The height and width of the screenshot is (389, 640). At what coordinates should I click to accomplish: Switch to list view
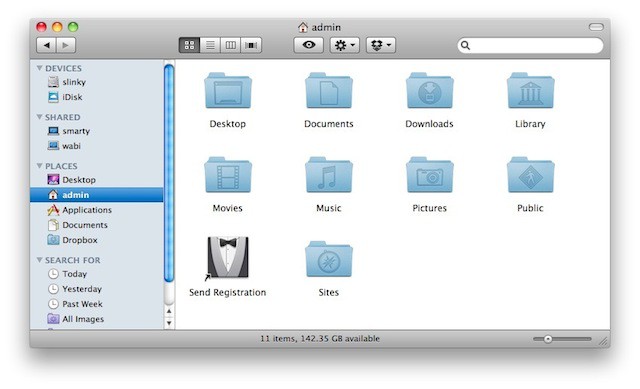coord(210,45)
